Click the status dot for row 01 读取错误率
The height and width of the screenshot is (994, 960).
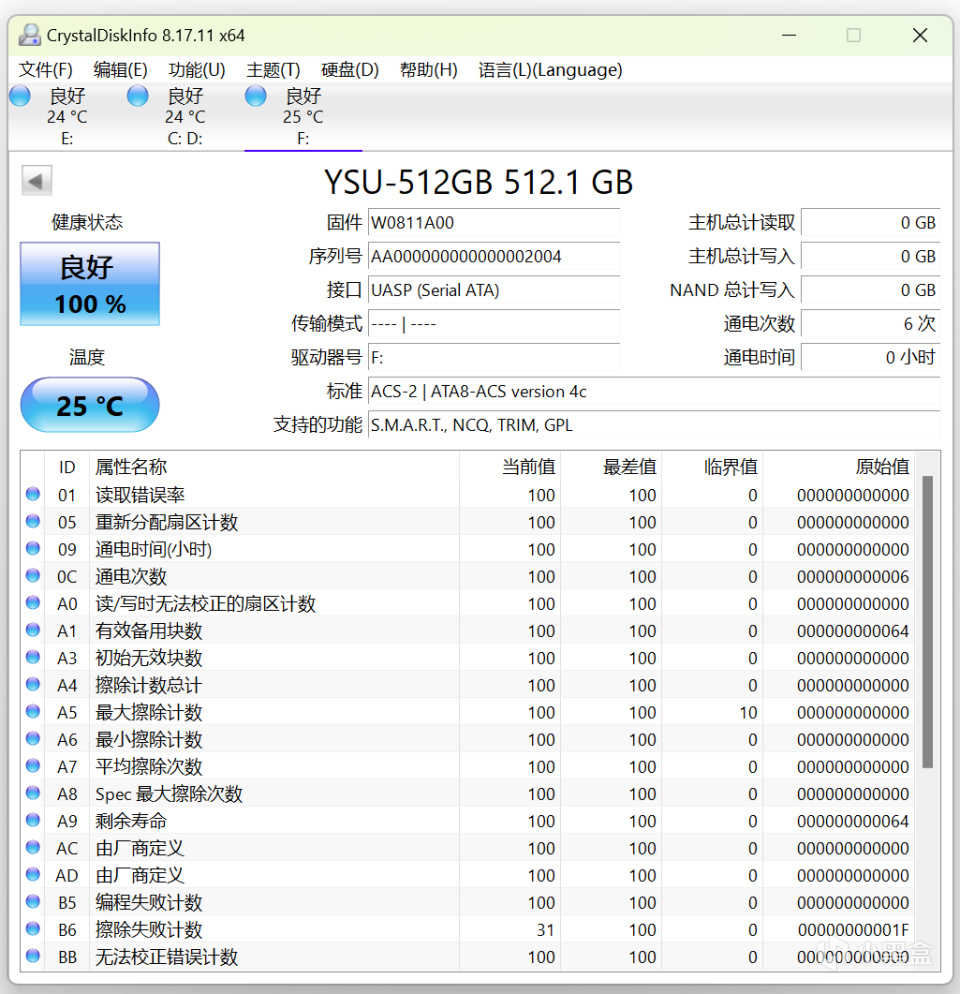pyautogui.click(x=33, y=494)
